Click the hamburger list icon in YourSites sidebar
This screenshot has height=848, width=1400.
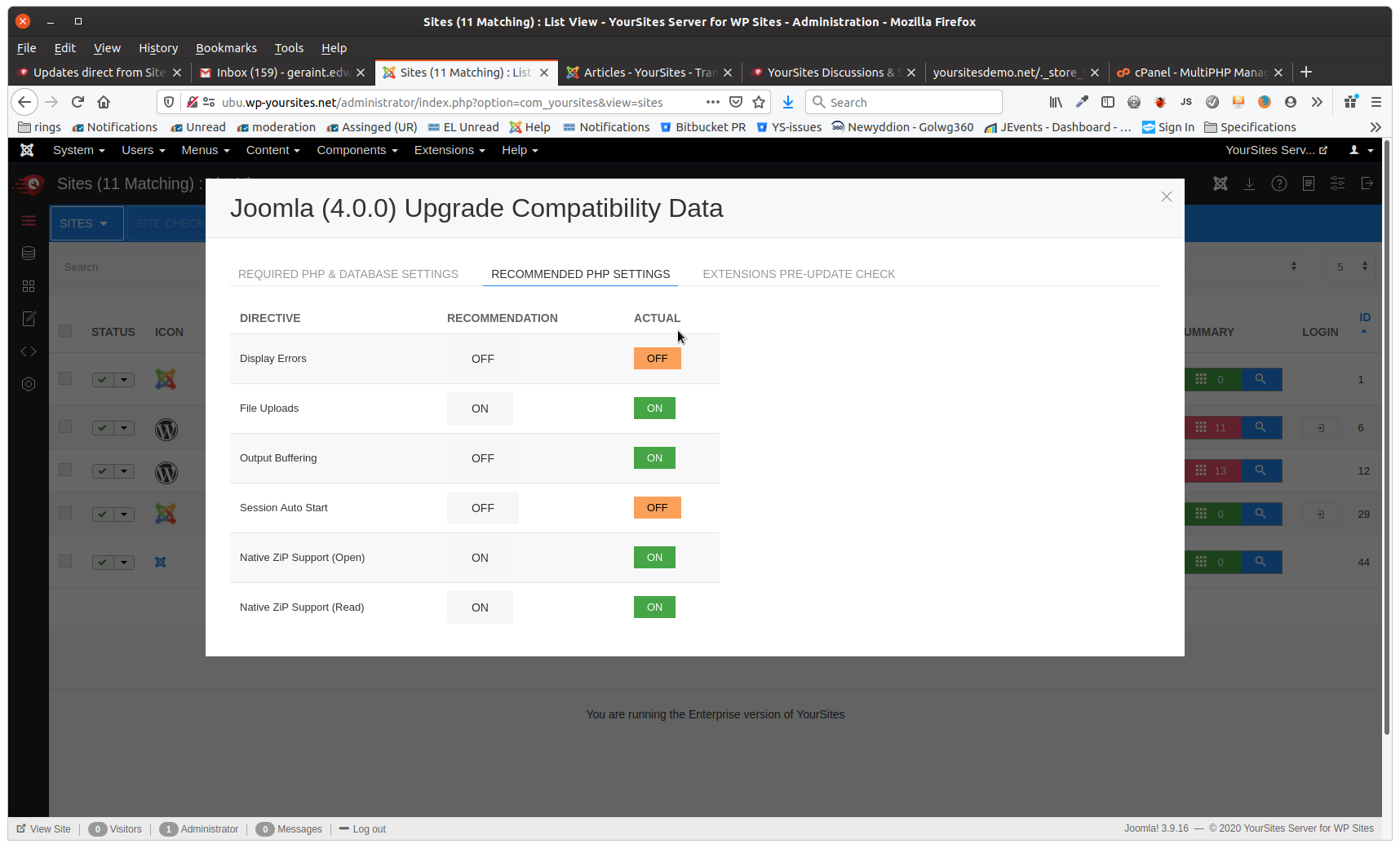point(29,221)
